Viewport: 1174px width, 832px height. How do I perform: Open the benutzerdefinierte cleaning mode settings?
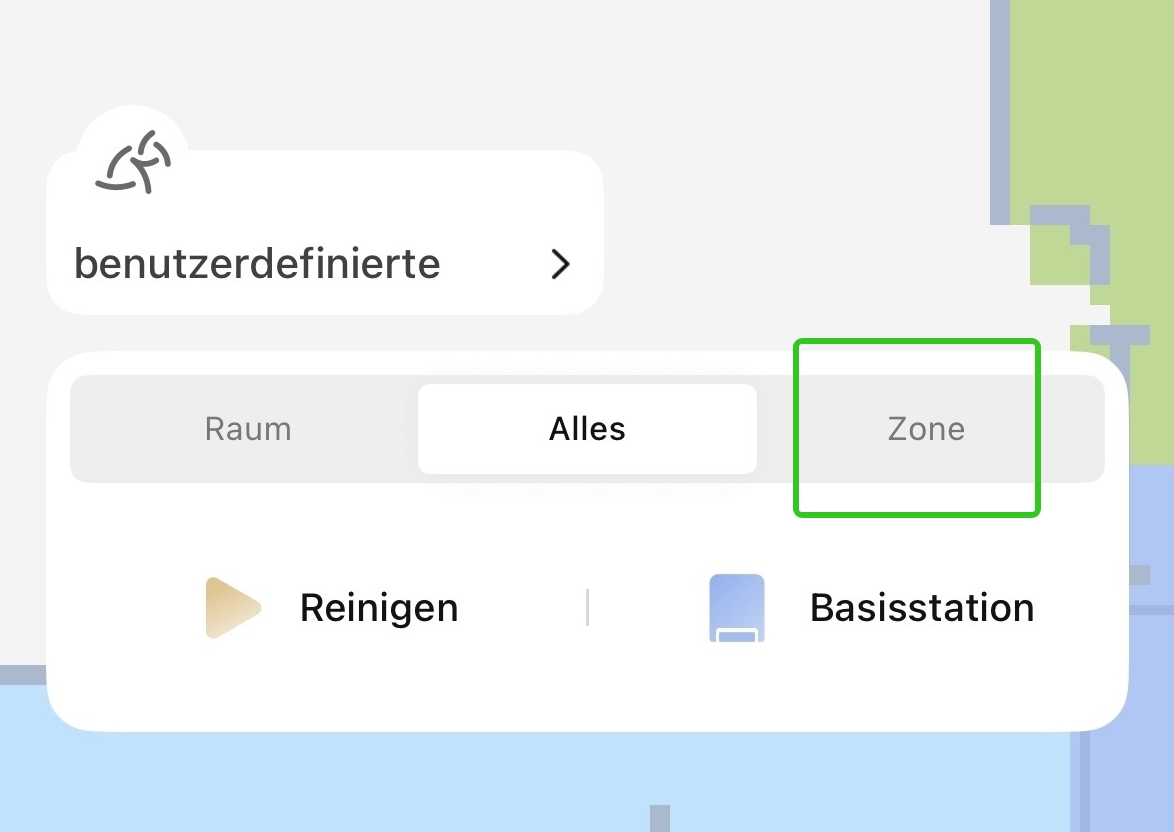point(257,264)
